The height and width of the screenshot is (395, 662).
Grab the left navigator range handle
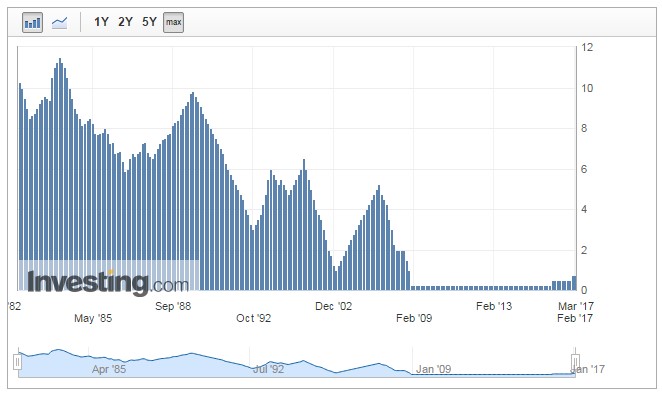click(18, 362)
